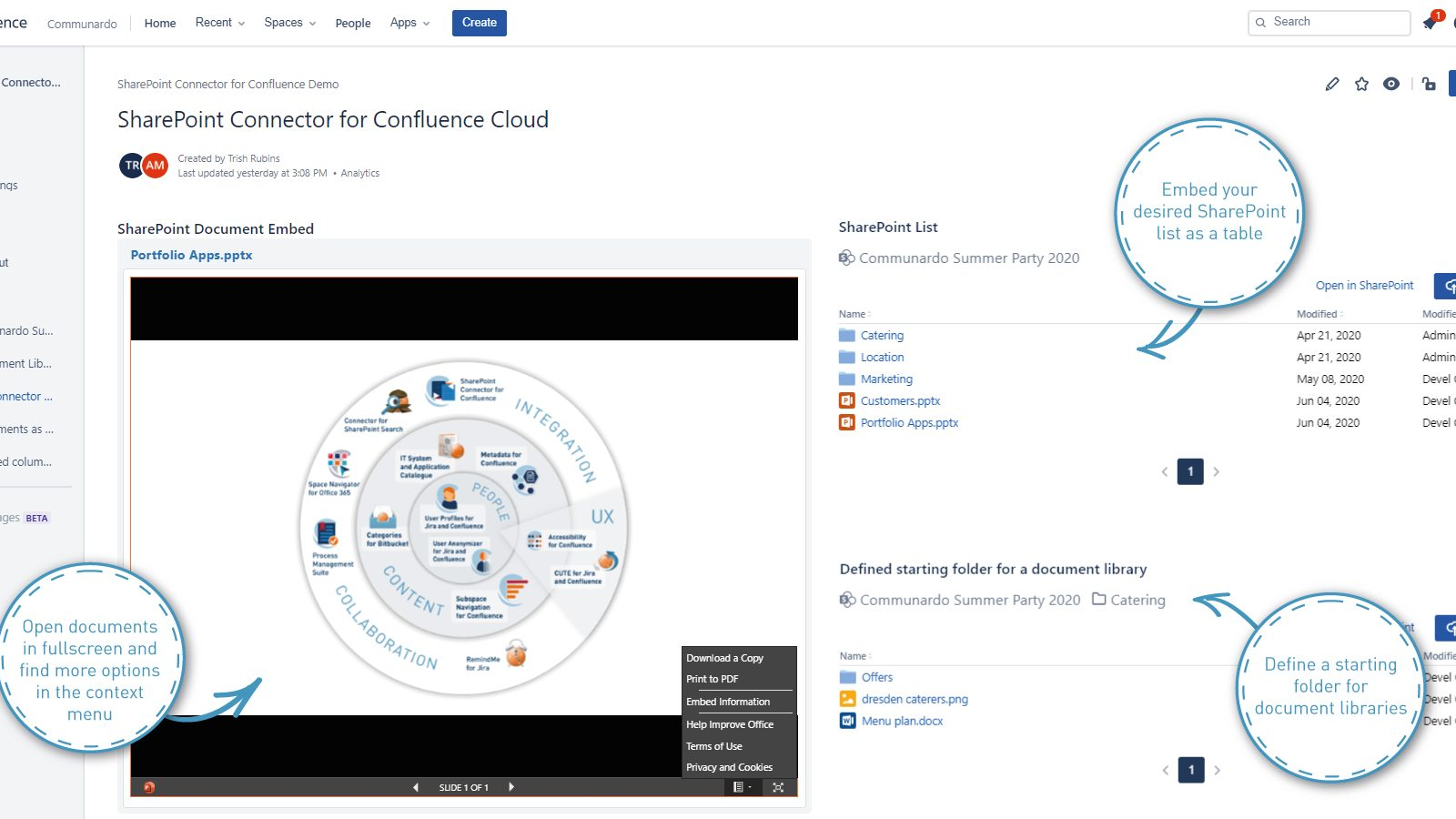Select page 1 in document library pagination
The height and width of the screenshot is (819, 1456).
1191,770
